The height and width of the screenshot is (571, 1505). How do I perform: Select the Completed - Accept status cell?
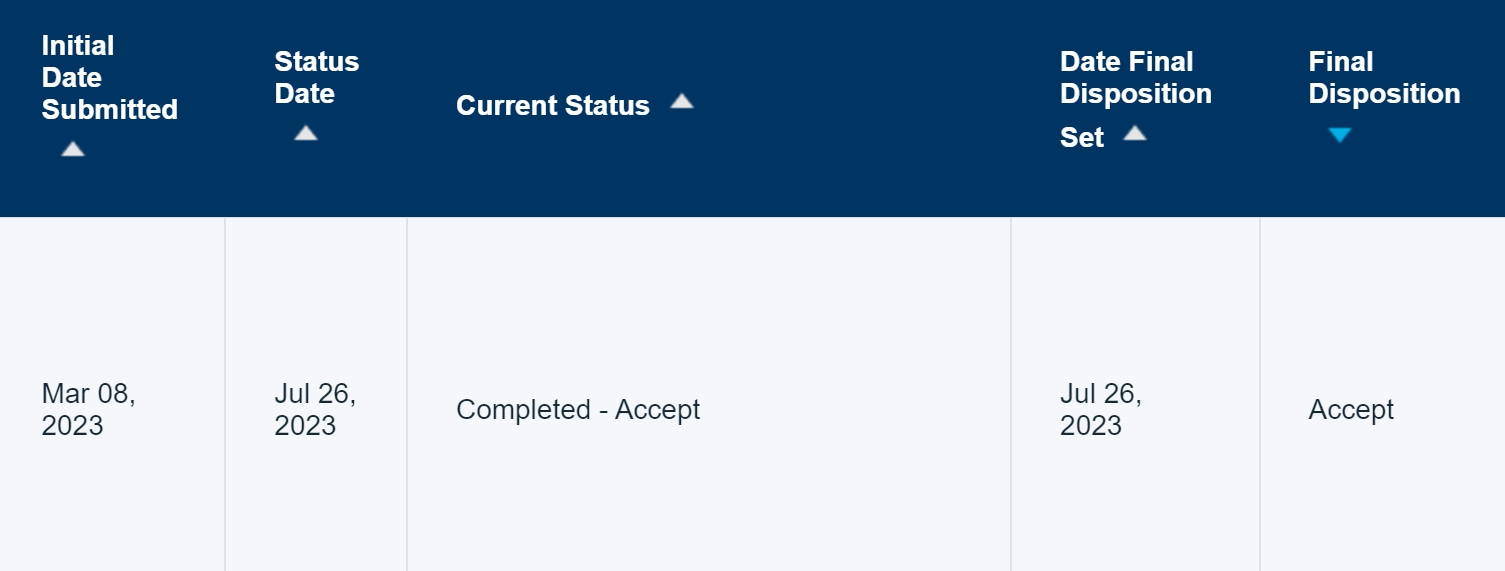[578, 410]
